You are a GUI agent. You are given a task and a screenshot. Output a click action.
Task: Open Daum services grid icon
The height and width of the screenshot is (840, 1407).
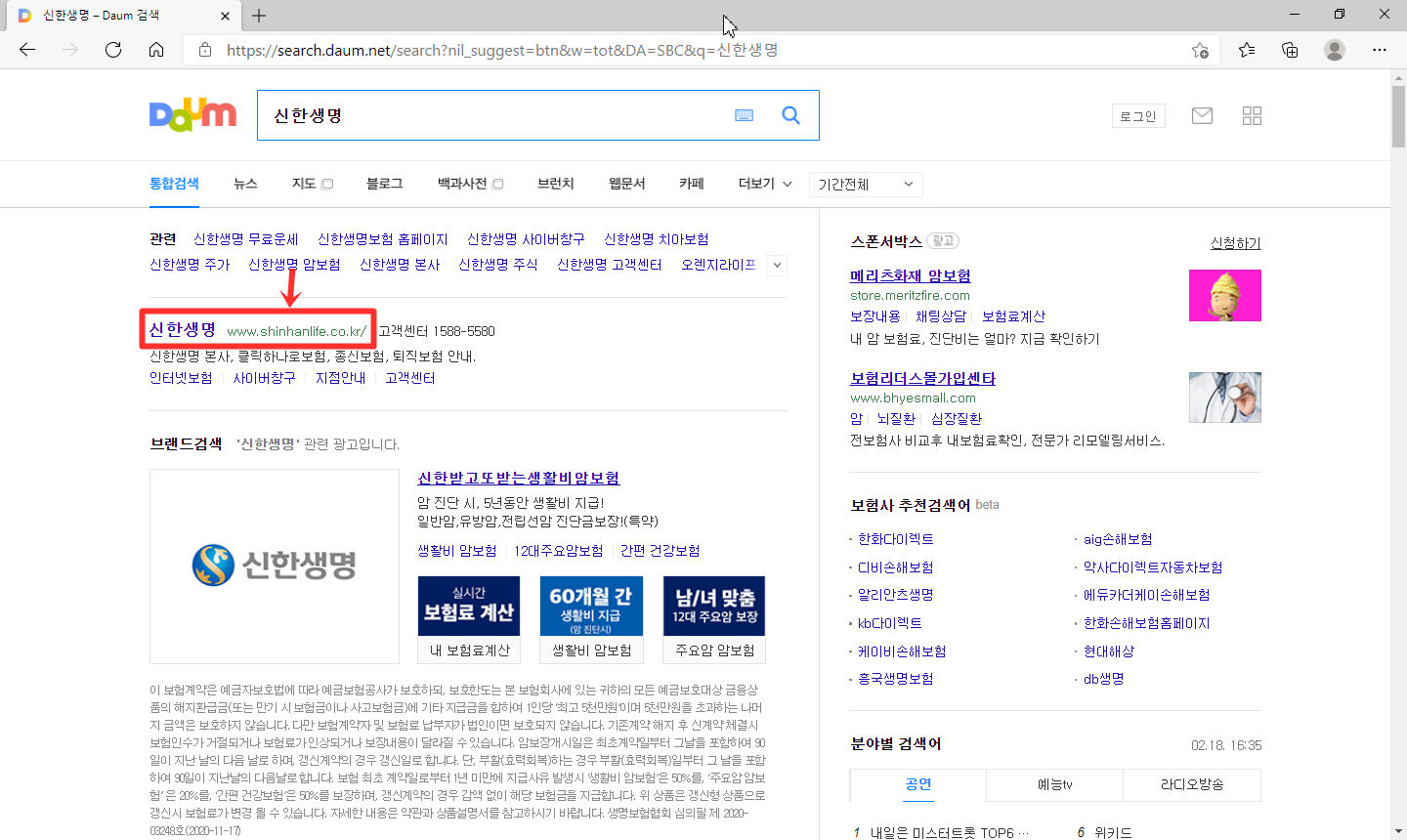pyautogui.click(x=1252, y=116)
